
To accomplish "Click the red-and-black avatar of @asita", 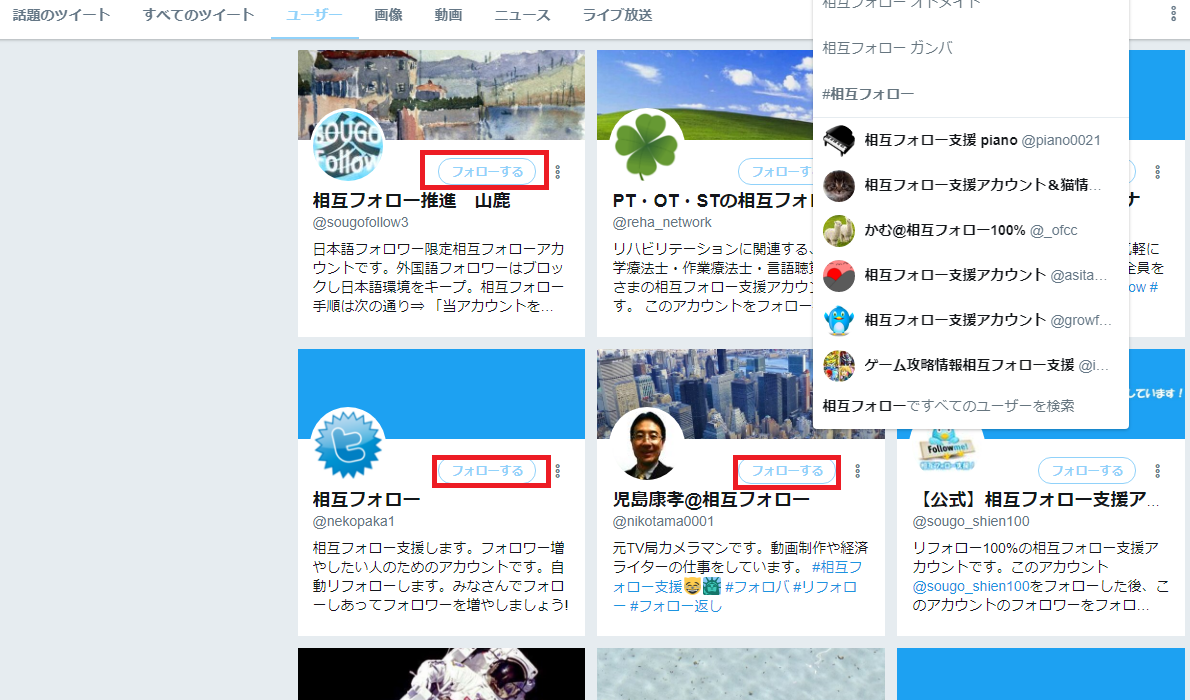I will coord(839,276).
